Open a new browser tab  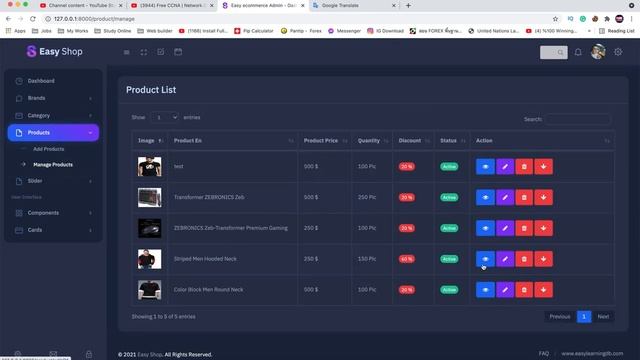point(408,6)
